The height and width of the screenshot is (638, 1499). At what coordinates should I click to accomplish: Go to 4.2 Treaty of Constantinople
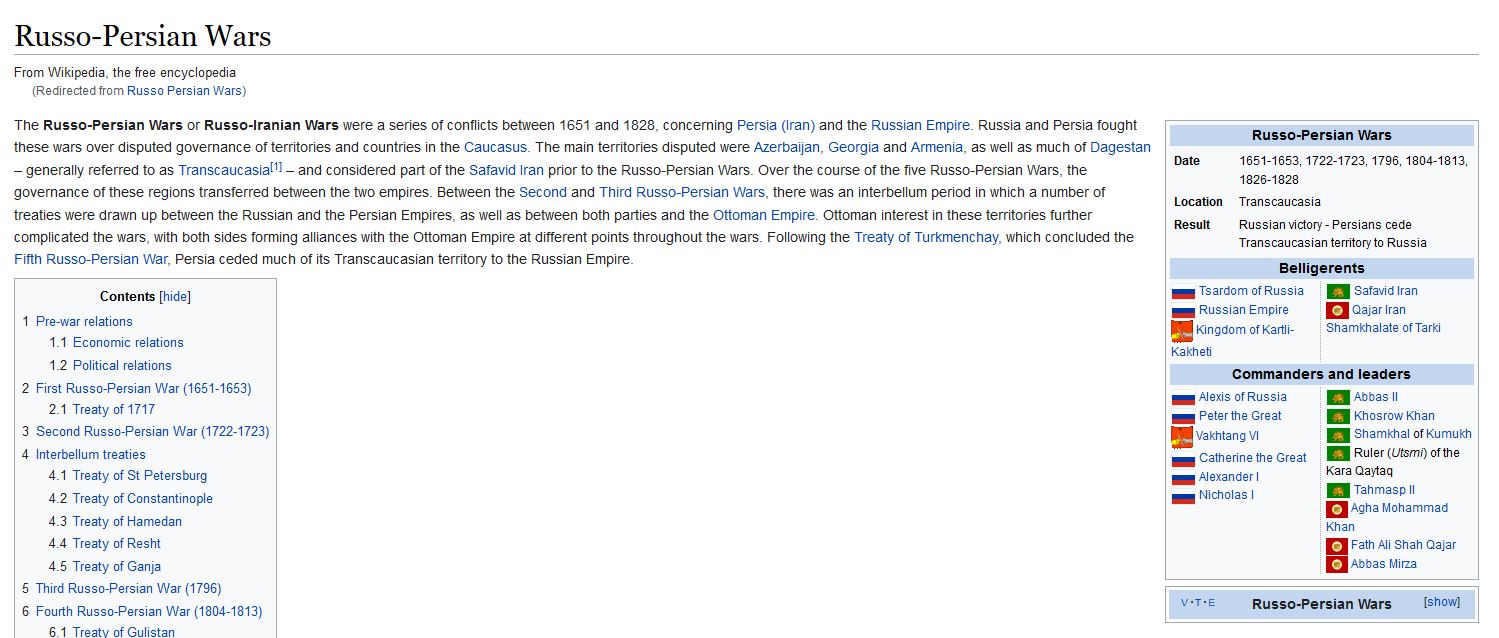tap(143, 499)
